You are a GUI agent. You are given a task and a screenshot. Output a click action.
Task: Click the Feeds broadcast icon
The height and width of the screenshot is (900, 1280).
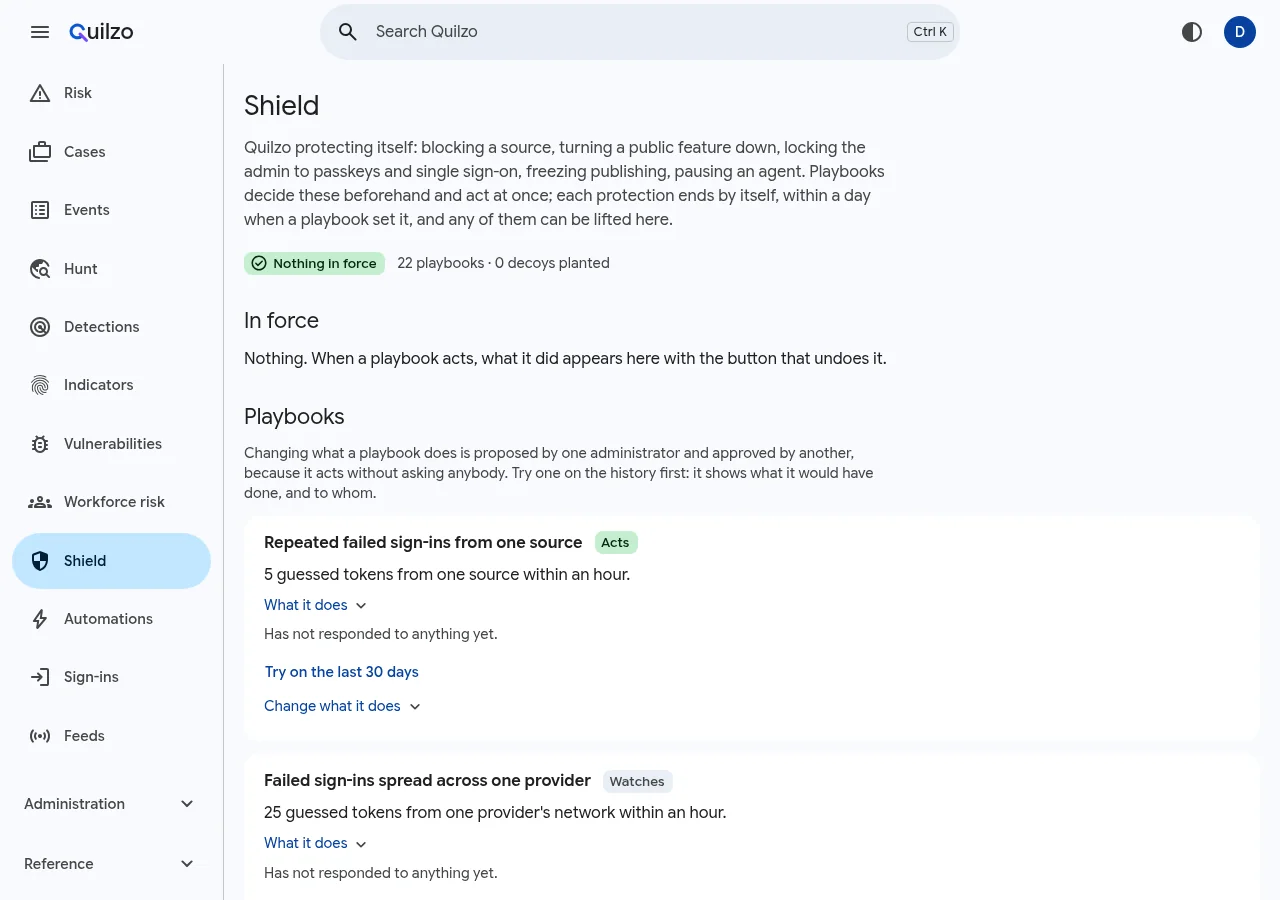point(40,736)
